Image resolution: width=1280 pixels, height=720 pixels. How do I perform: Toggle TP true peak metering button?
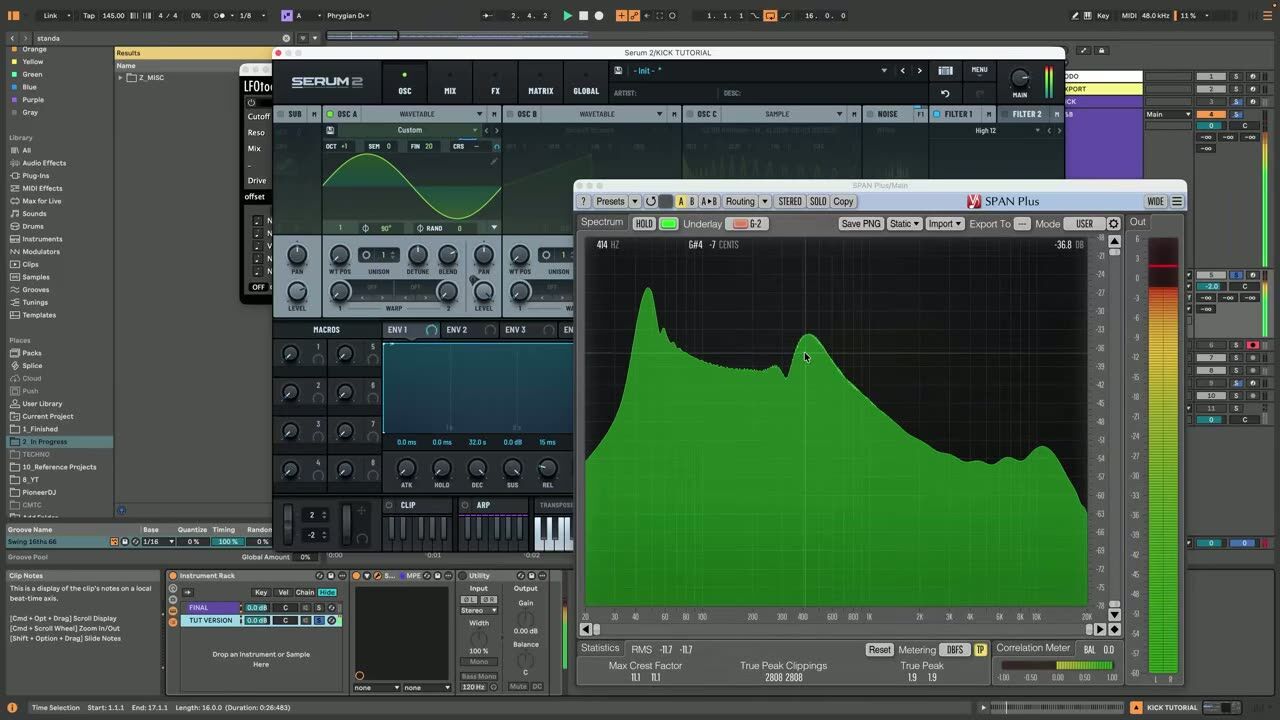coord(980,650)
